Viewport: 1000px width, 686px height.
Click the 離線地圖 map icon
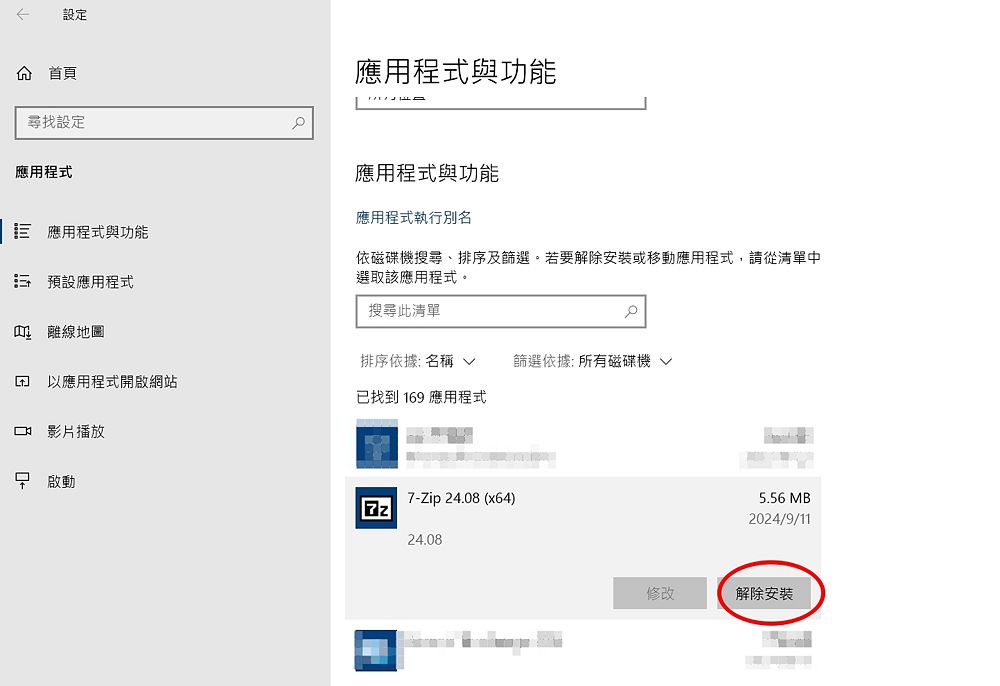coord(24,331)
